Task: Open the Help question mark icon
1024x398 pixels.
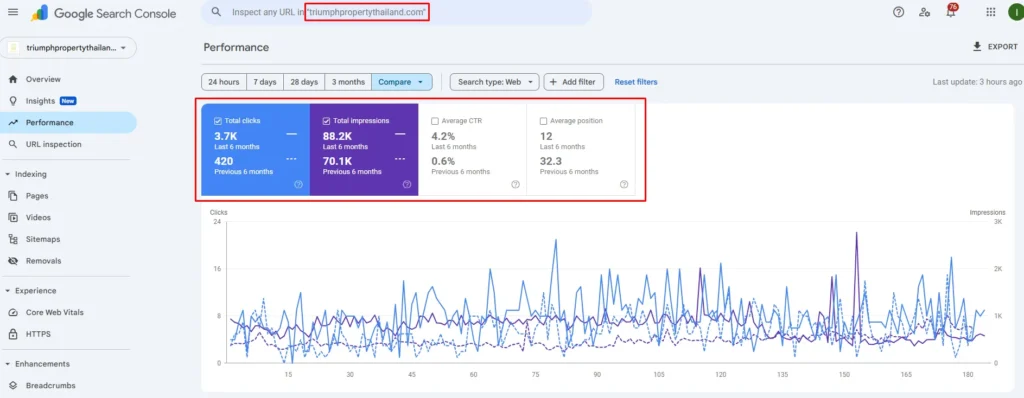Action: [899, 12]
